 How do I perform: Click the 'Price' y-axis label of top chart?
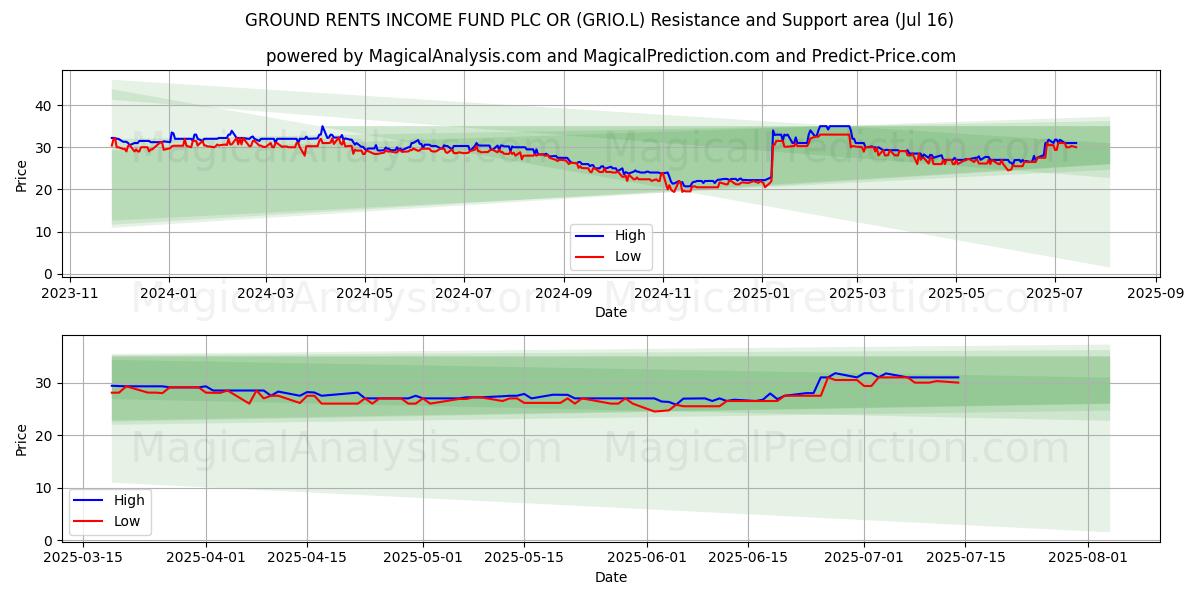pos(22,174)
